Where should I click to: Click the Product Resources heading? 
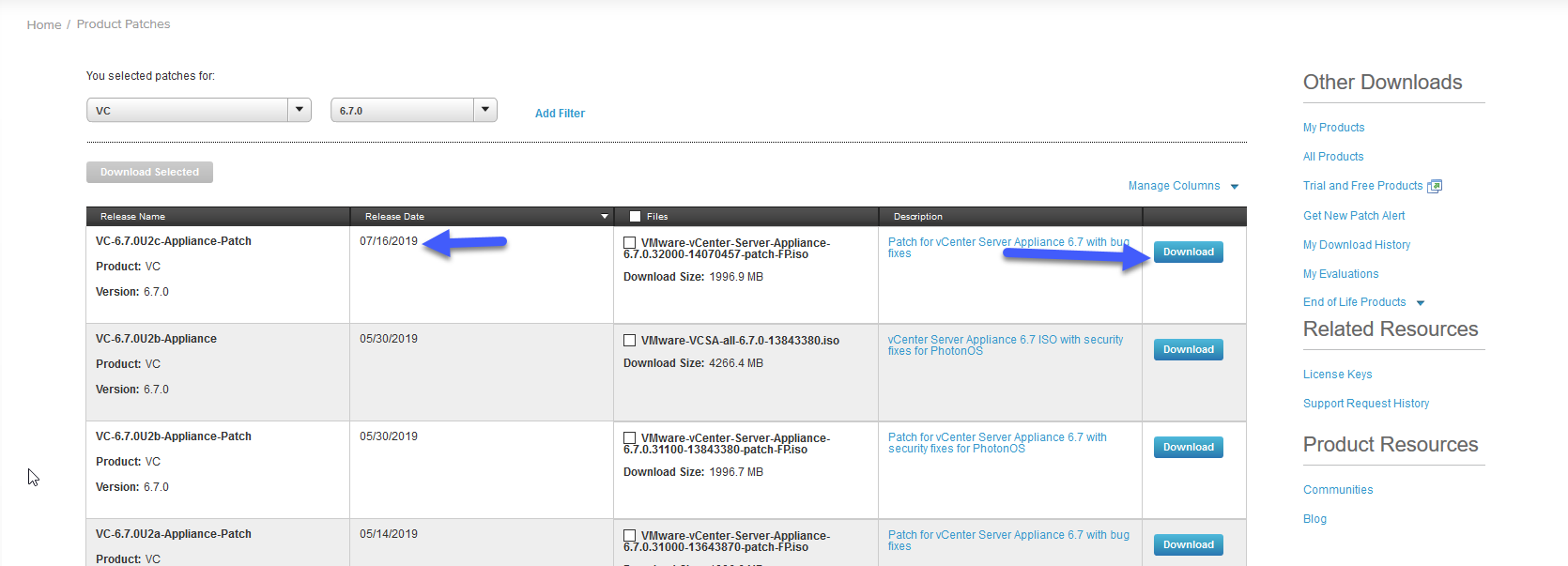click(1391, 445)
